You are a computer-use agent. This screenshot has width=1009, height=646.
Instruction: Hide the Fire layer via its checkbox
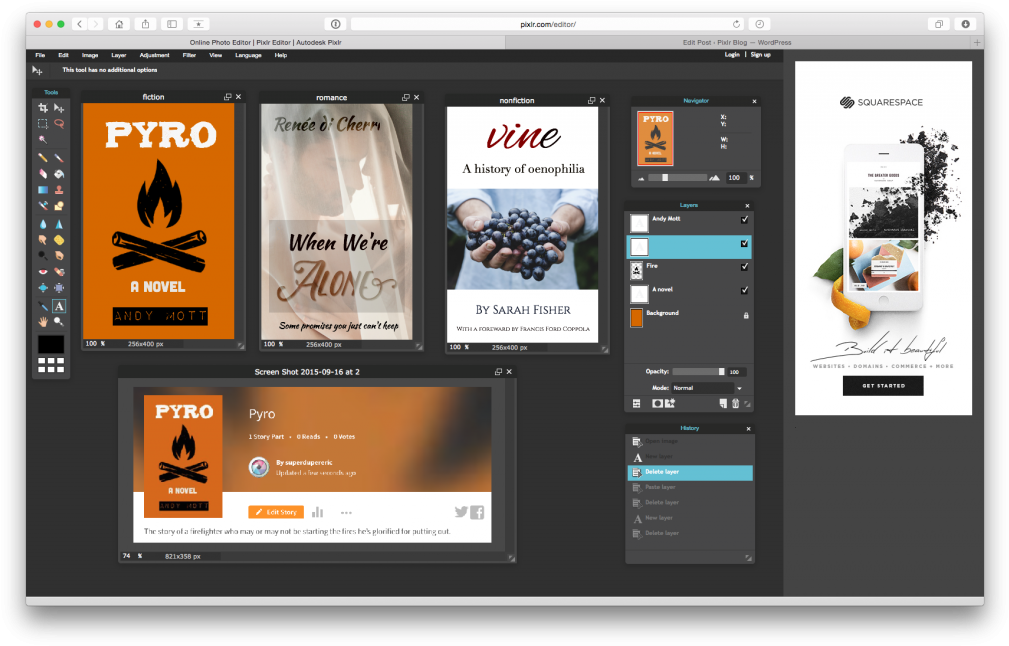pos(744,267)
